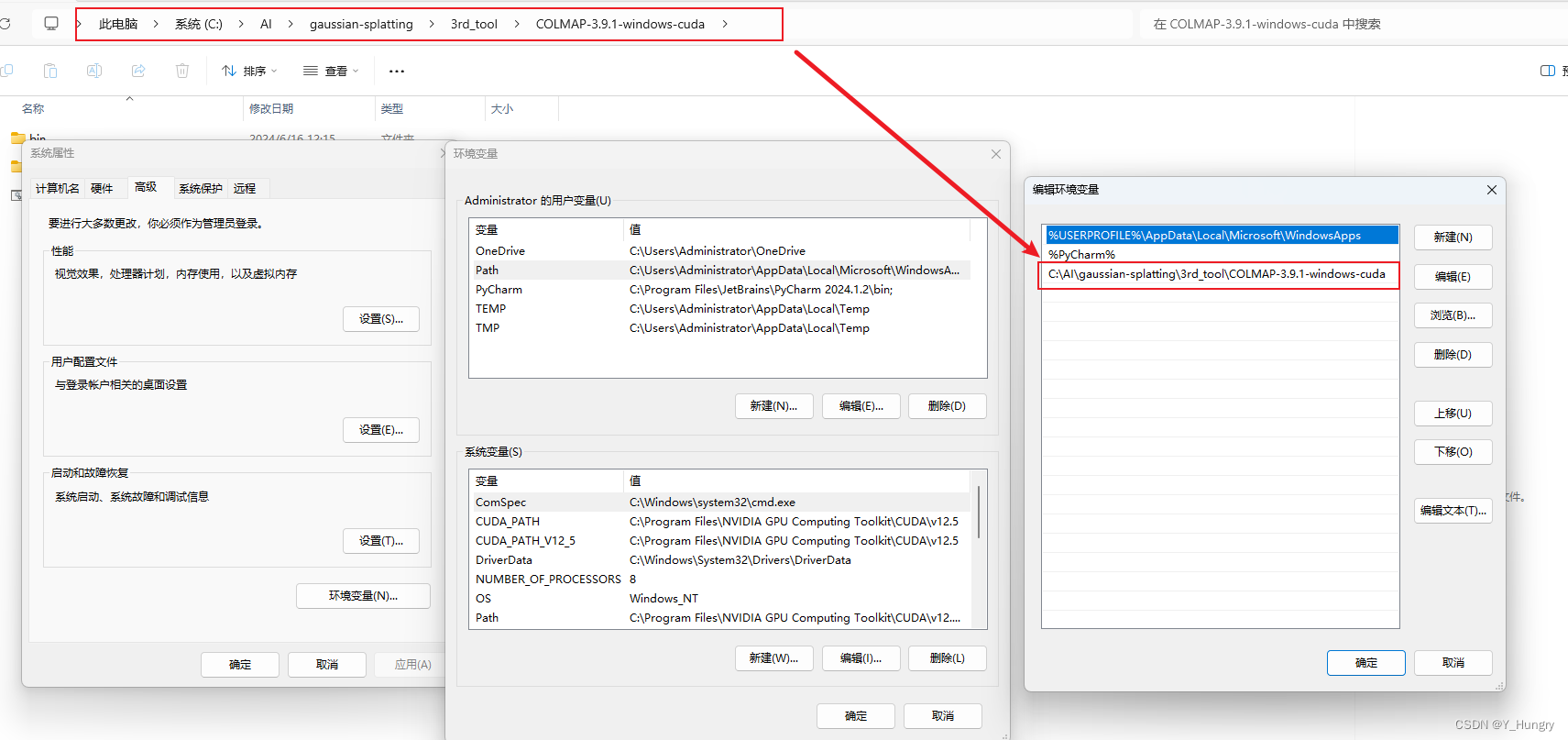This screenshot has width=1568, height=740.
Task: Click the refresh icon in Explorer
Action: click(x=5, y=24)
